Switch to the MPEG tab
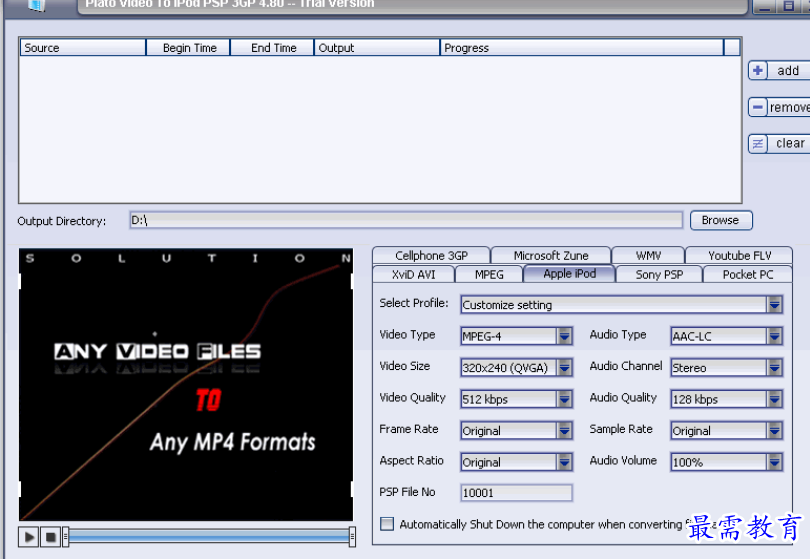 (489, 274)
